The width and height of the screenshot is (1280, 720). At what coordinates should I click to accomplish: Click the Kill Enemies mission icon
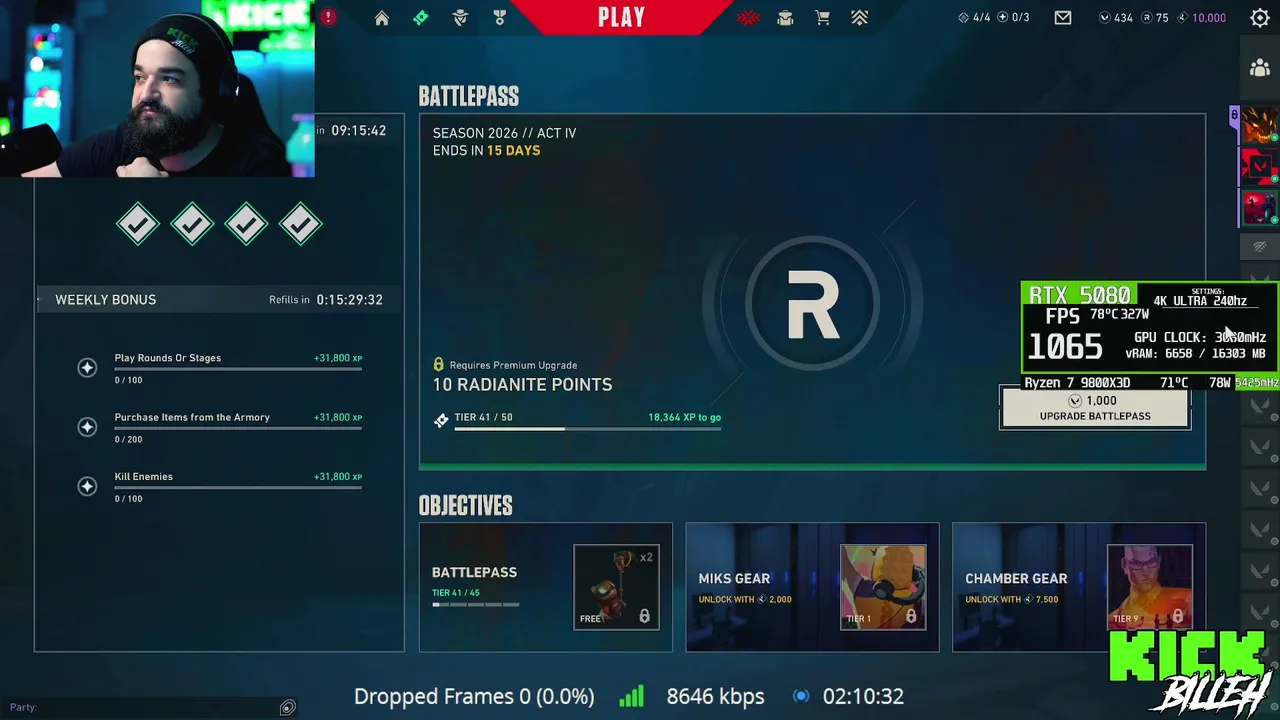click(87, 486)
